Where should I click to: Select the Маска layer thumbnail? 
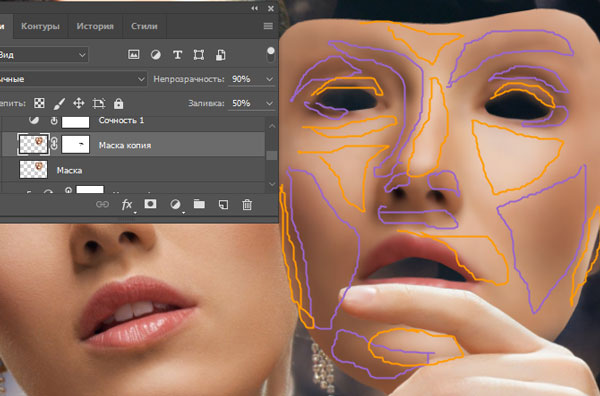(33, 169)
